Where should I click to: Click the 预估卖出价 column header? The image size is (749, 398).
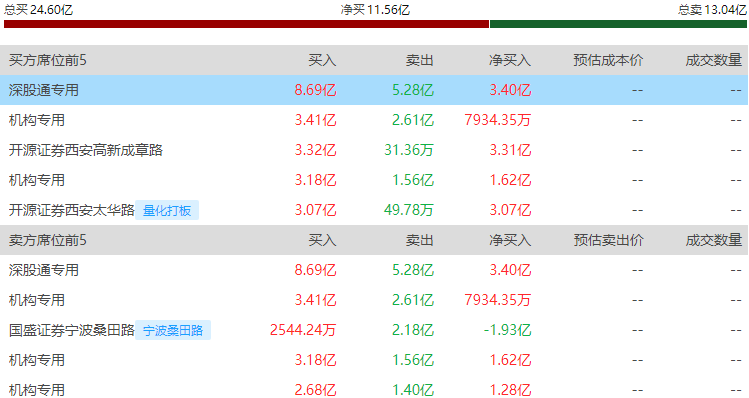(608, 240)
